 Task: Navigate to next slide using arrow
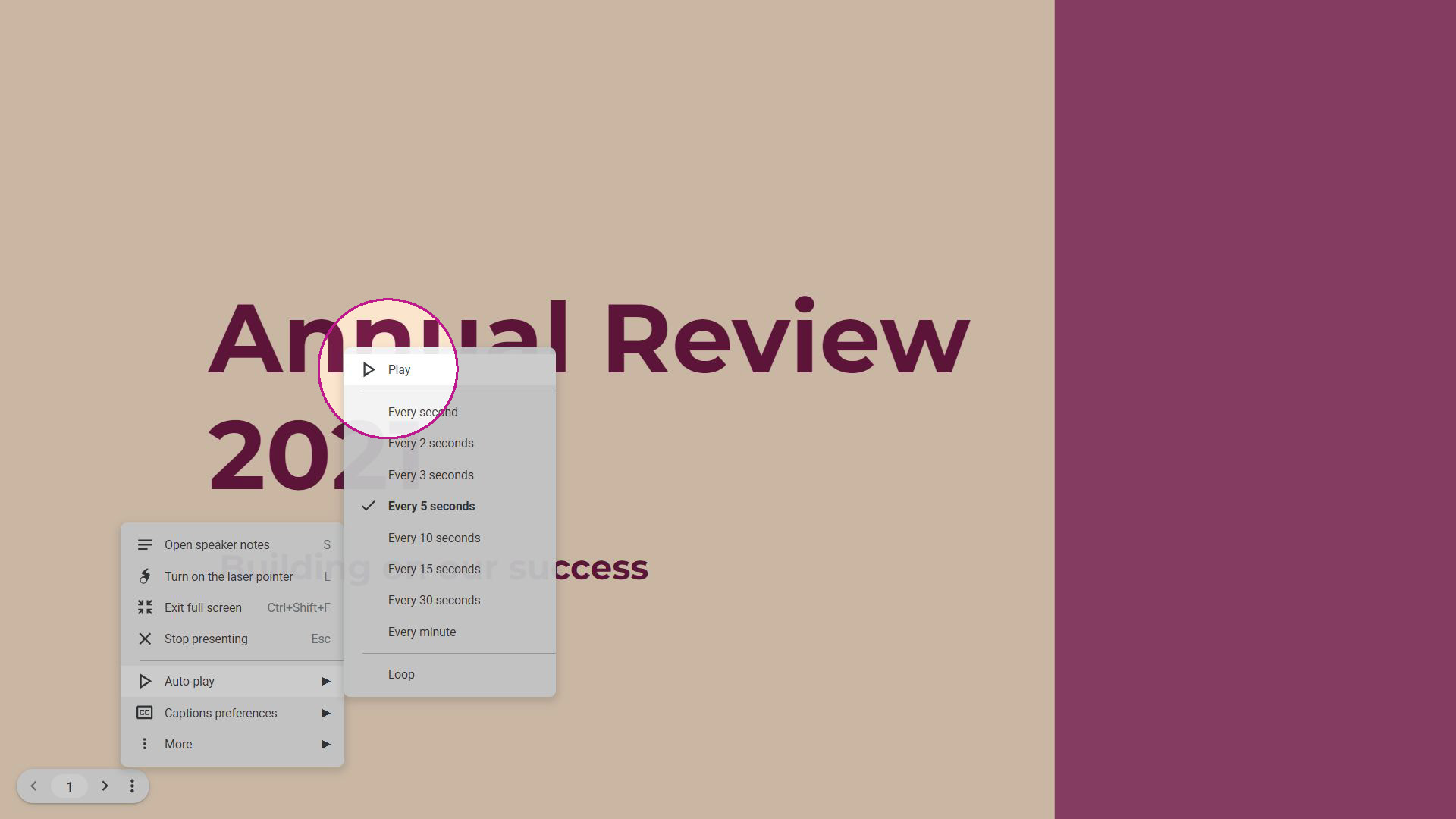pyautogui.click(x=104, y=786)
